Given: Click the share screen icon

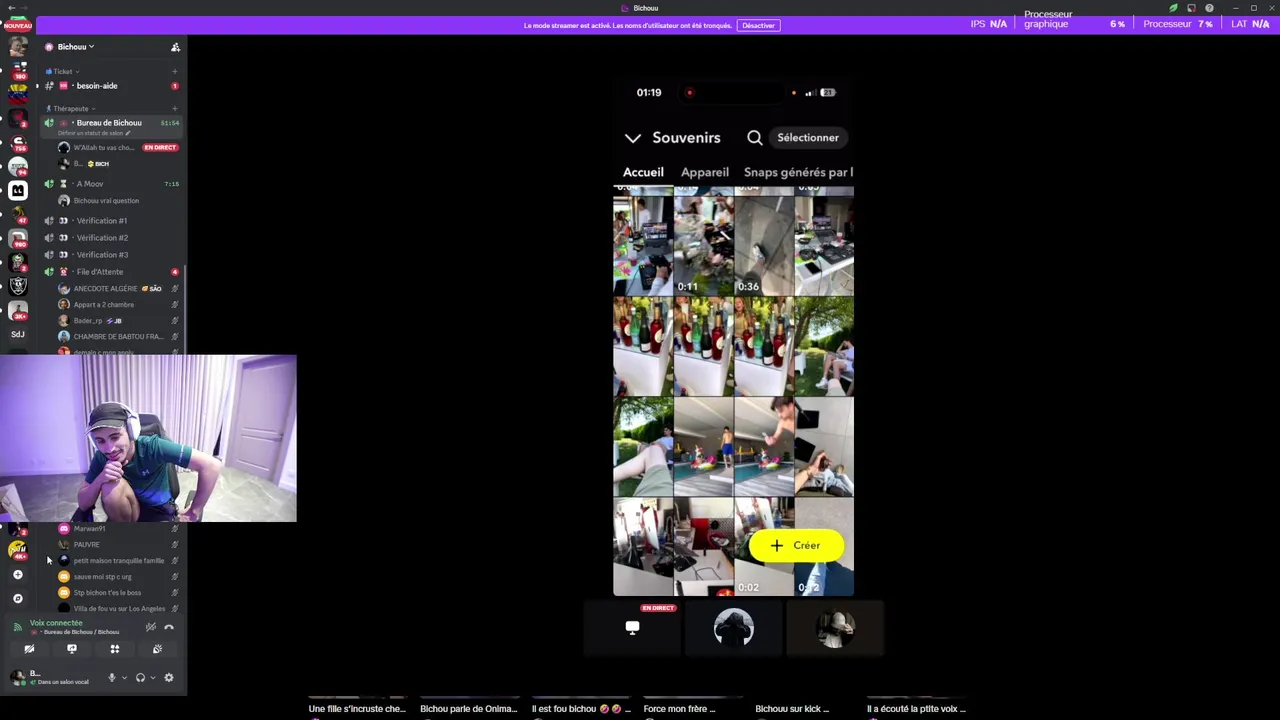Looking at the screenshot, I should 72,650.
